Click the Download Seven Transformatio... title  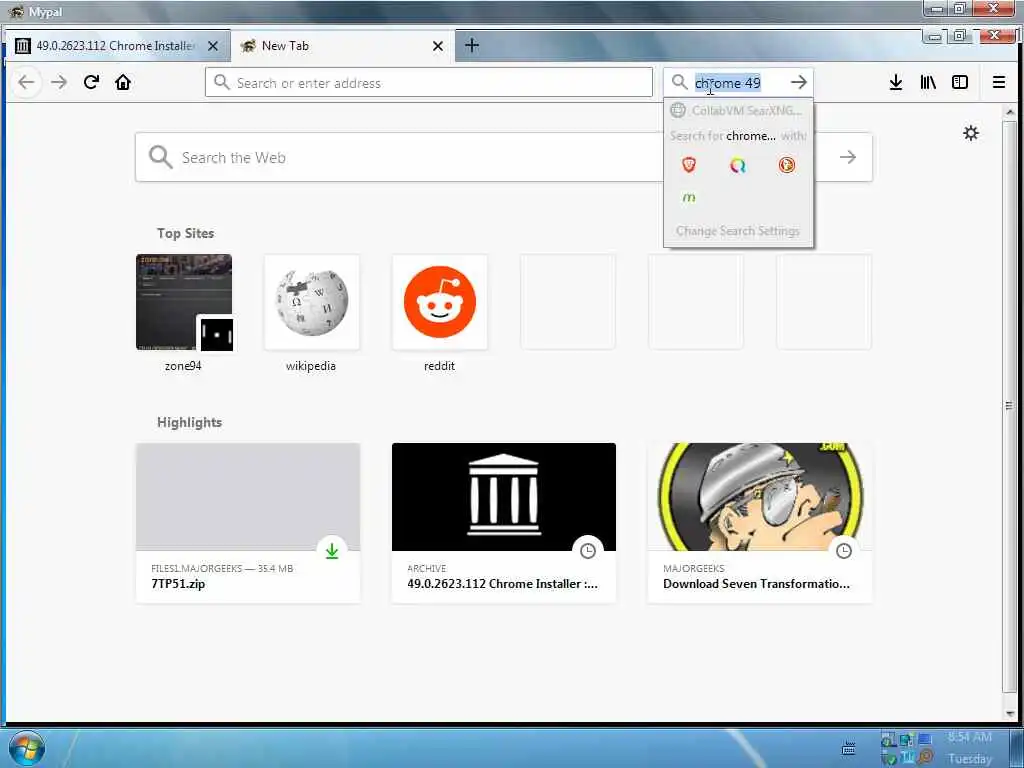pos(756,584)
